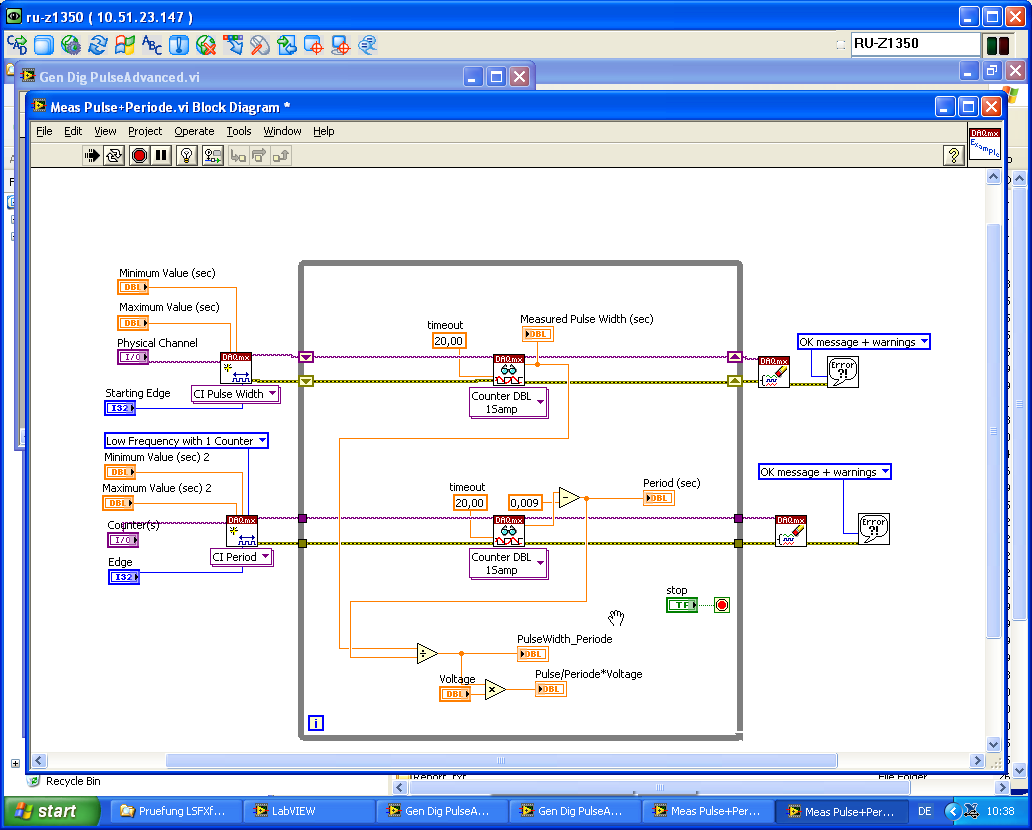Open the View menu
The image size is (1032, 830).
[105, 131]
